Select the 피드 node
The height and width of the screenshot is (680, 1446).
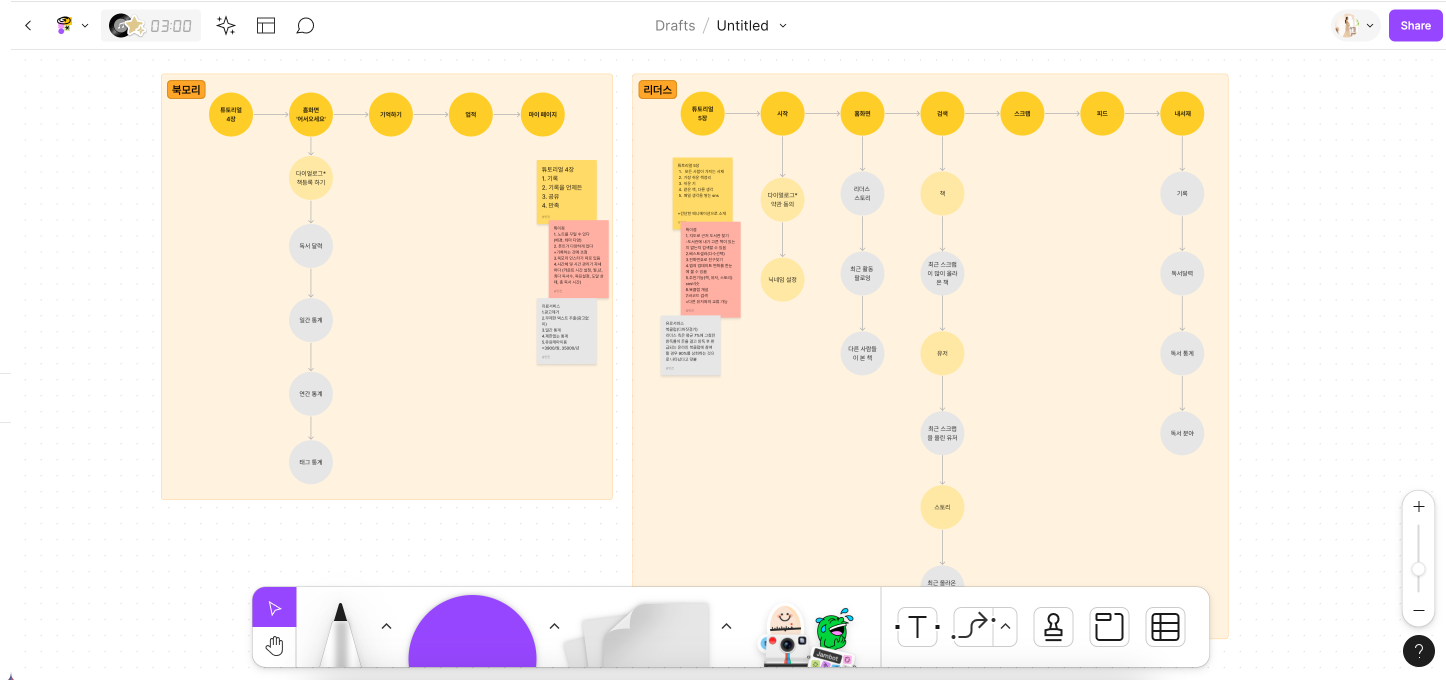(1102, 114)
